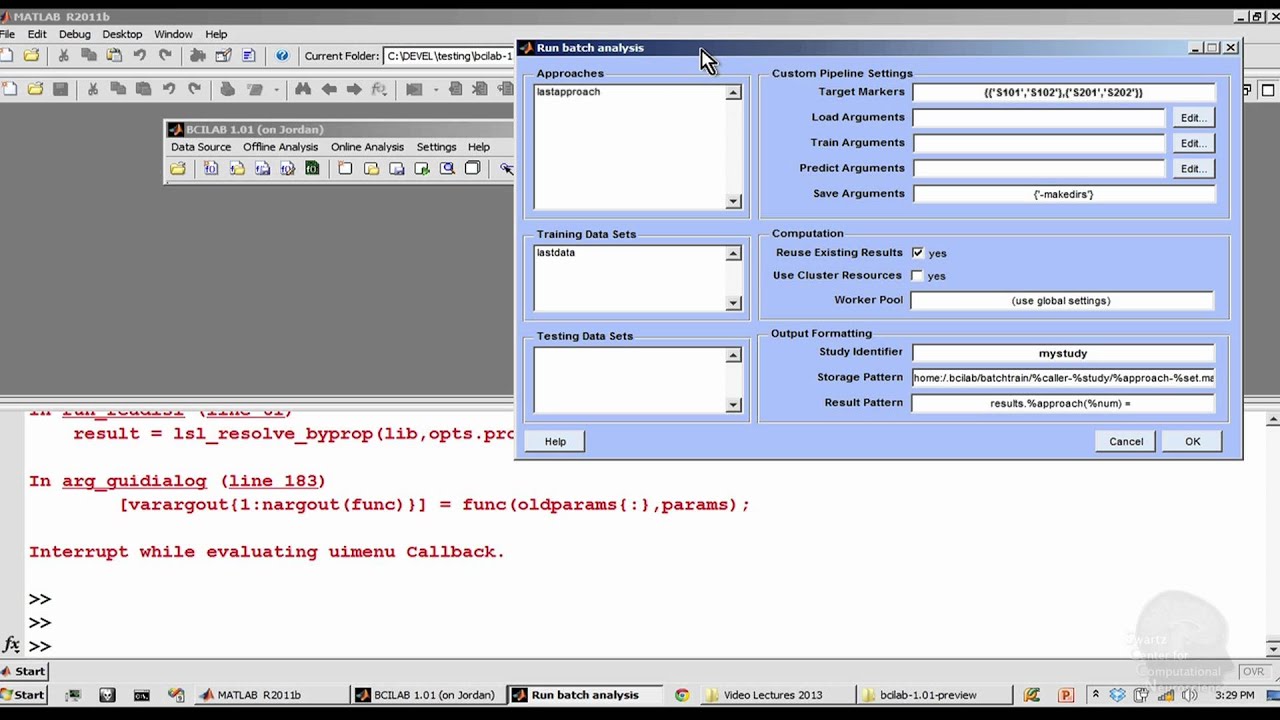Click the volume speaker icon in the system tray

click(x=1190, y=695)
